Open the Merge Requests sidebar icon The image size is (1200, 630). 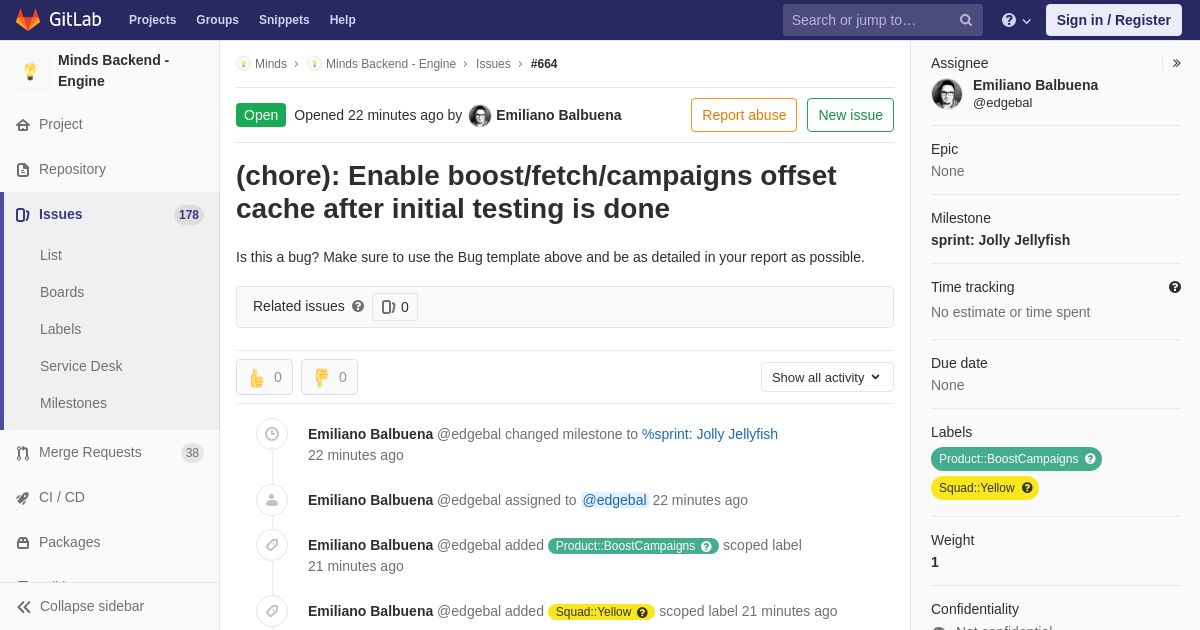coord(23,453)
